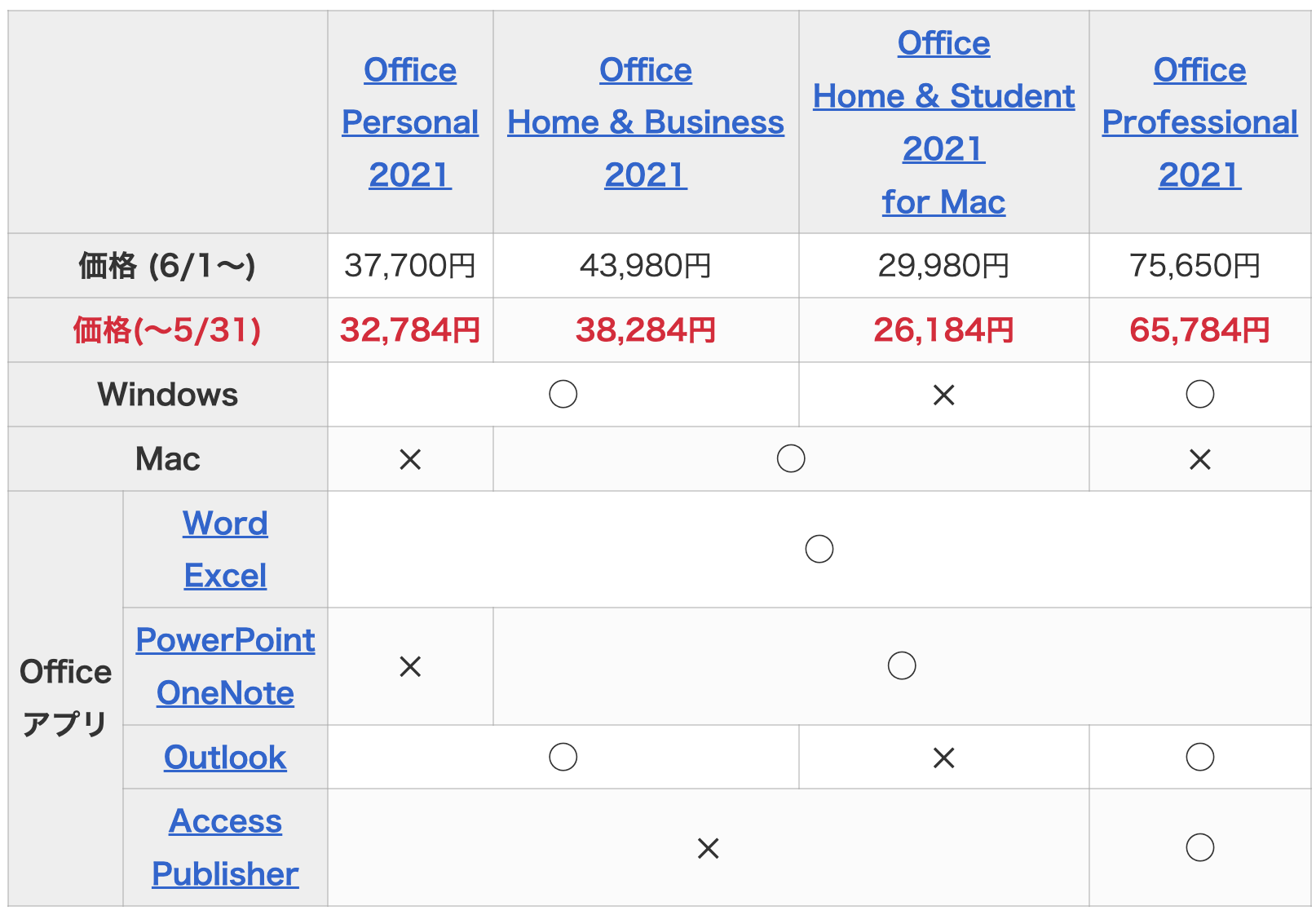
Task: Click the 32,784円 red price for Personal
Action: [410, 330]
